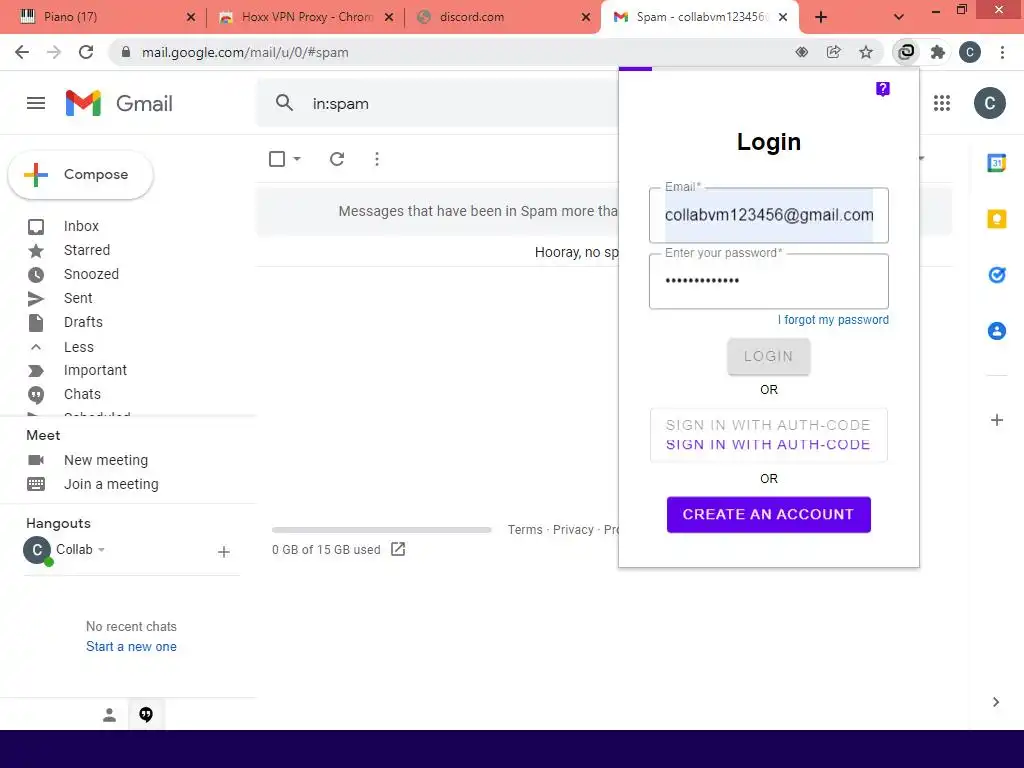Image resolution: width=1024 pixels, height=768 pixels.
Task: Open storage management link icon
Action: click(398, 549)
